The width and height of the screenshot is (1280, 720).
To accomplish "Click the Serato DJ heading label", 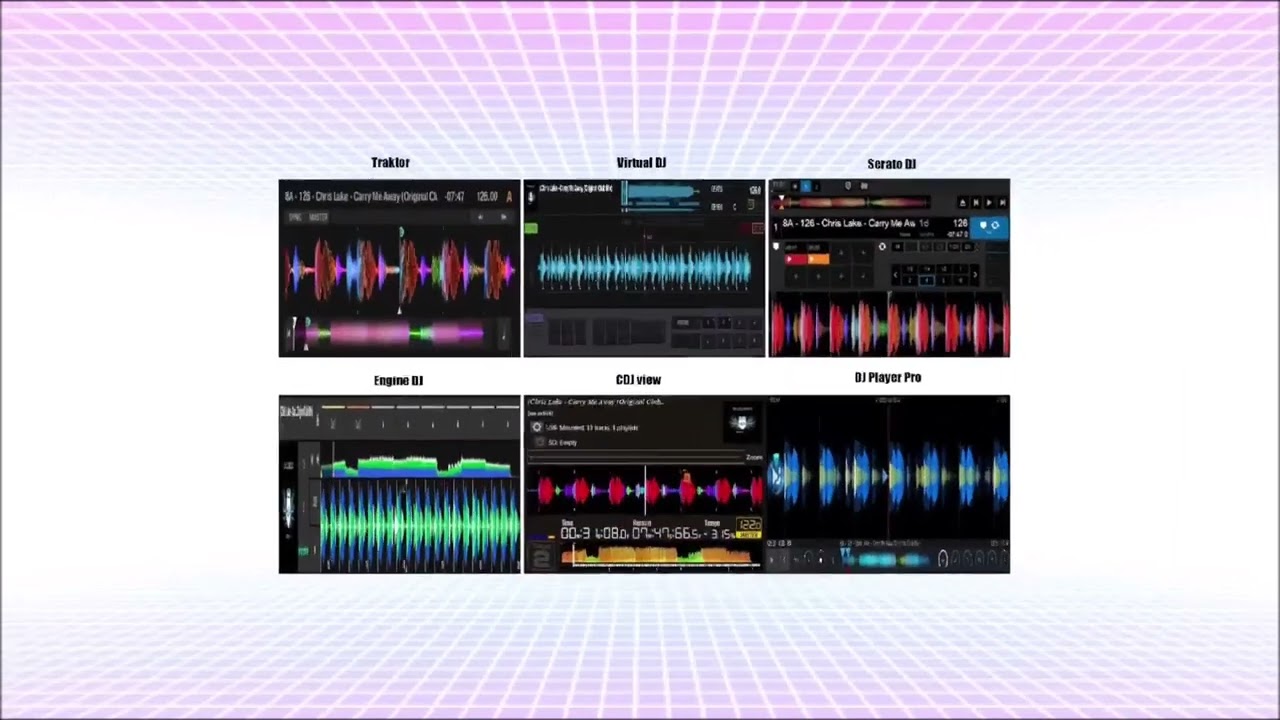I will pos(891,164).
